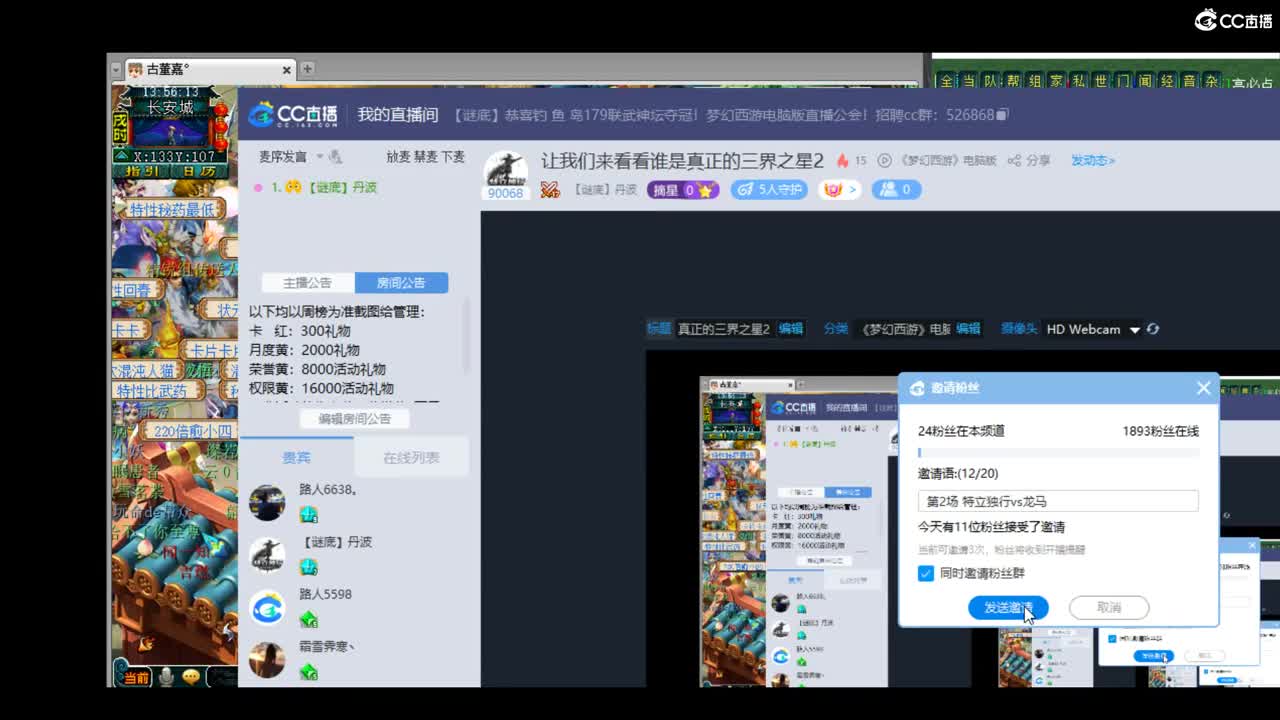Click the 古董嘉° tab character icon
The width and height of the screenshot is (1280, 720).
point(134,69)
